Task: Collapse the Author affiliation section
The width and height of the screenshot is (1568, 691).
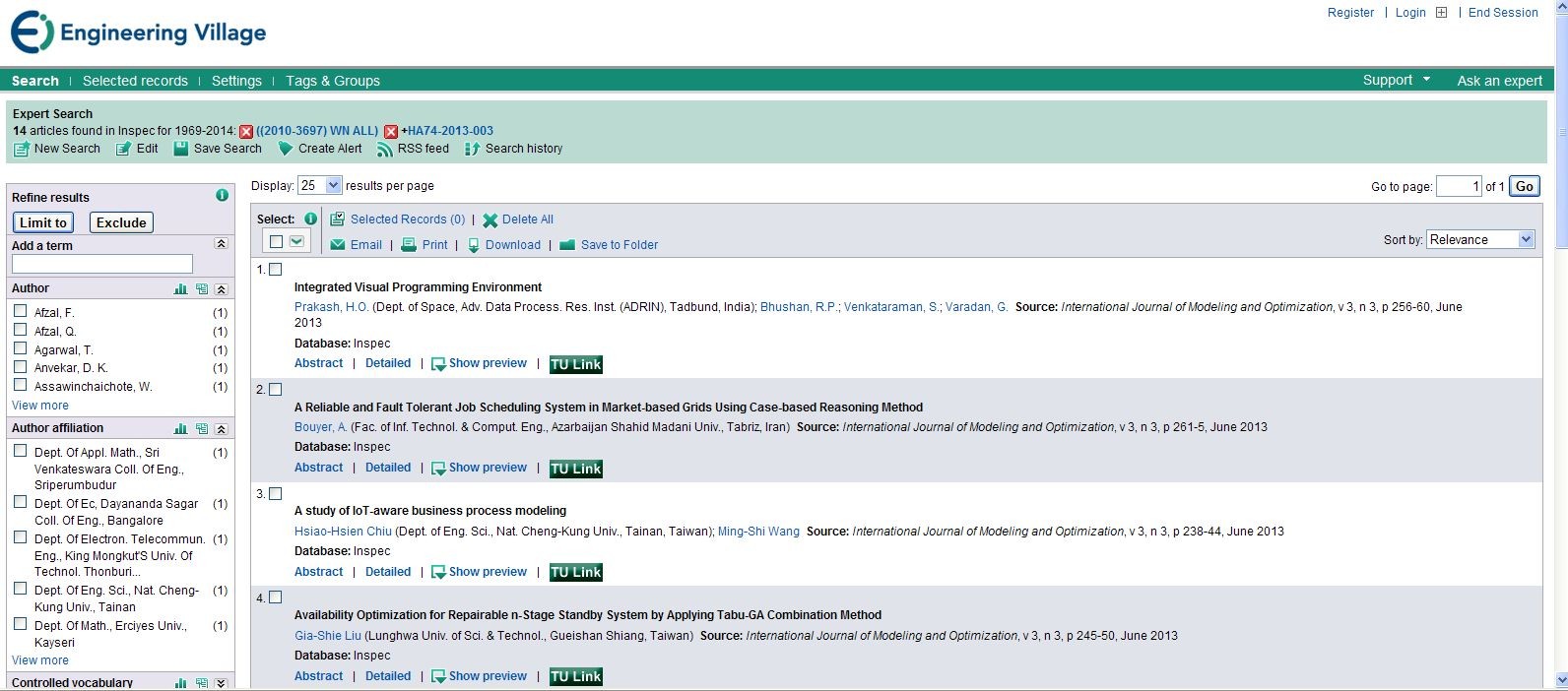Action: point(222,429)
